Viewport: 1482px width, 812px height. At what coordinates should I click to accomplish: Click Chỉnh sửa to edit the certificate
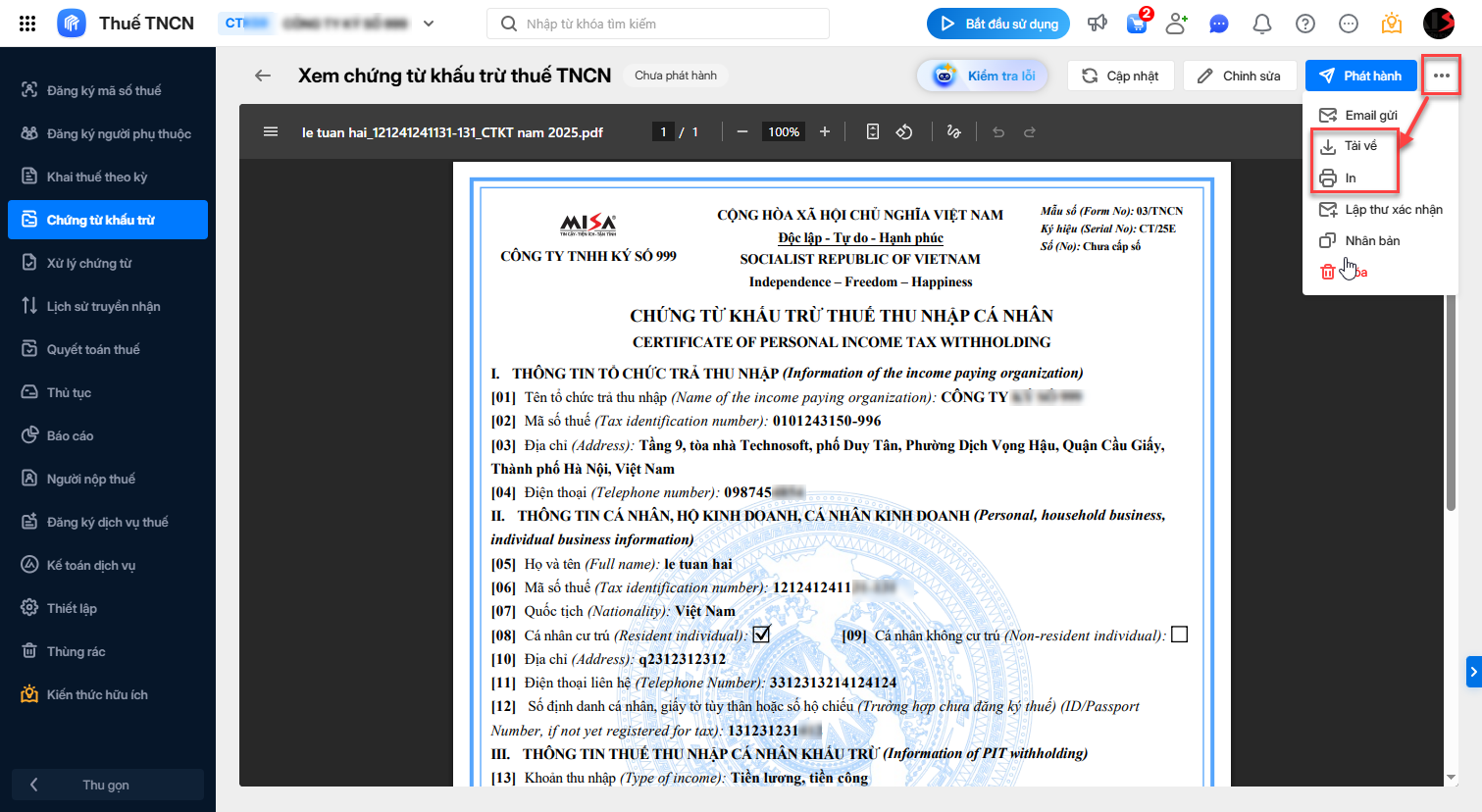tap(1240, 76)
